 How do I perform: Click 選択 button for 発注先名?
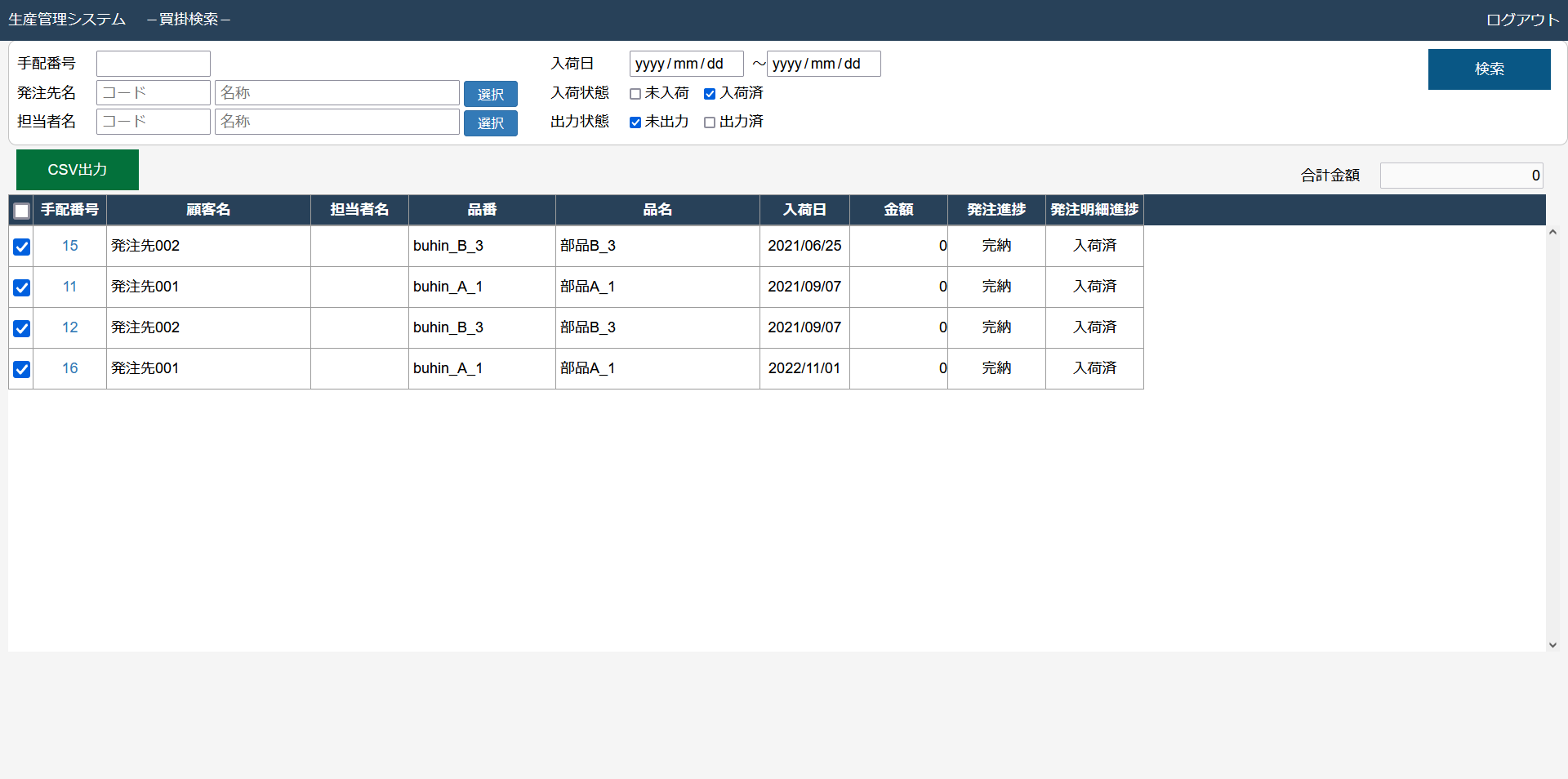[x=490, y=94]
